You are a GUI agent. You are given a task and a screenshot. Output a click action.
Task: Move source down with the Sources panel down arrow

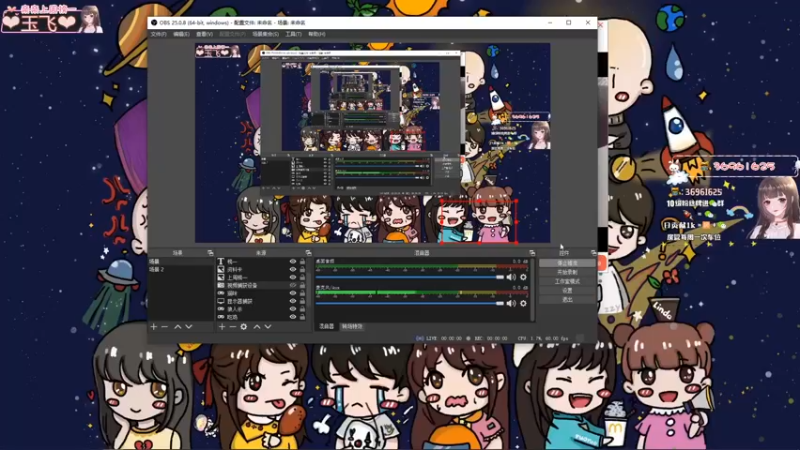pos(268,327)
